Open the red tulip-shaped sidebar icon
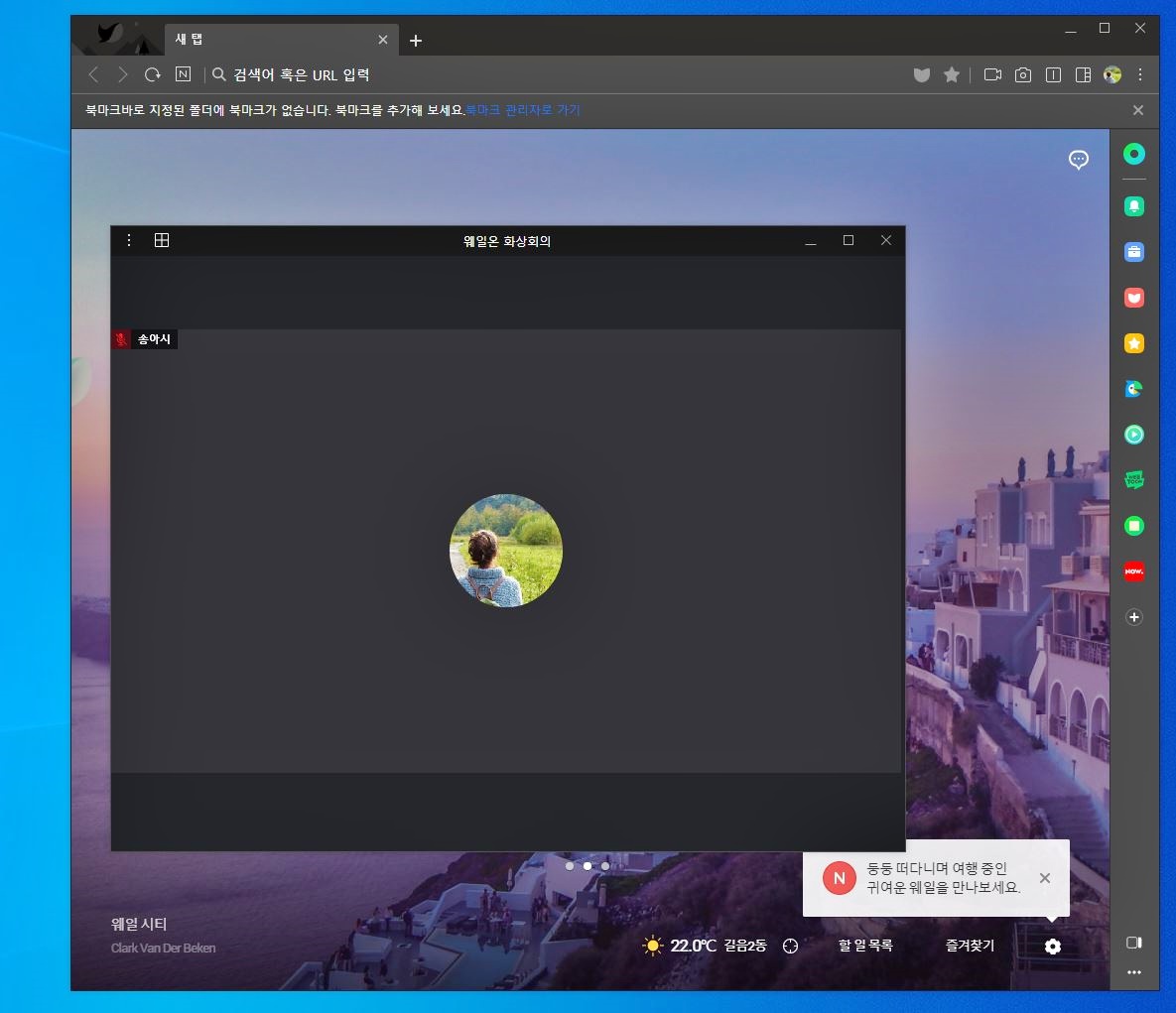The height and width of the screenshot is (1013, 1176). pos(1134,298)
